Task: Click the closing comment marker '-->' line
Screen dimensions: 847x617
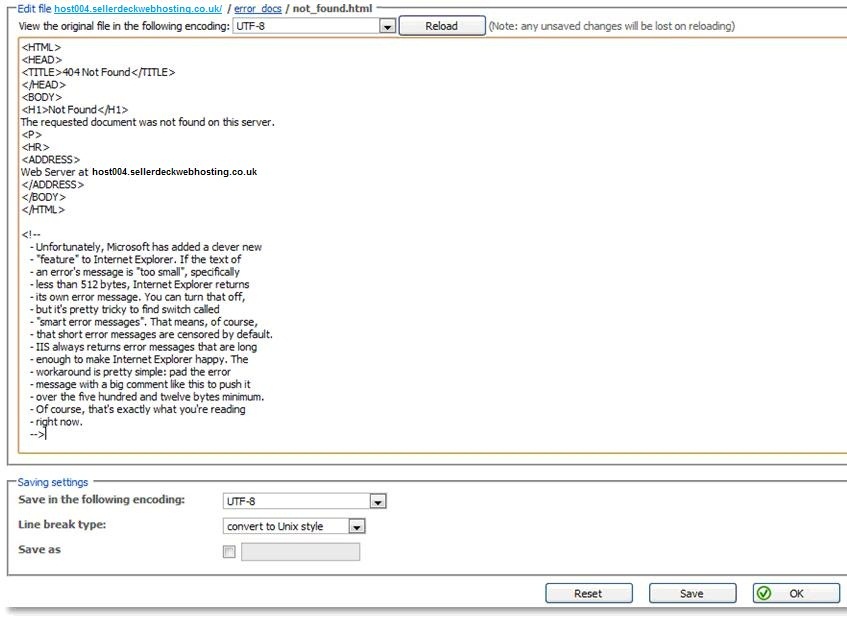Action: [37, 434]
